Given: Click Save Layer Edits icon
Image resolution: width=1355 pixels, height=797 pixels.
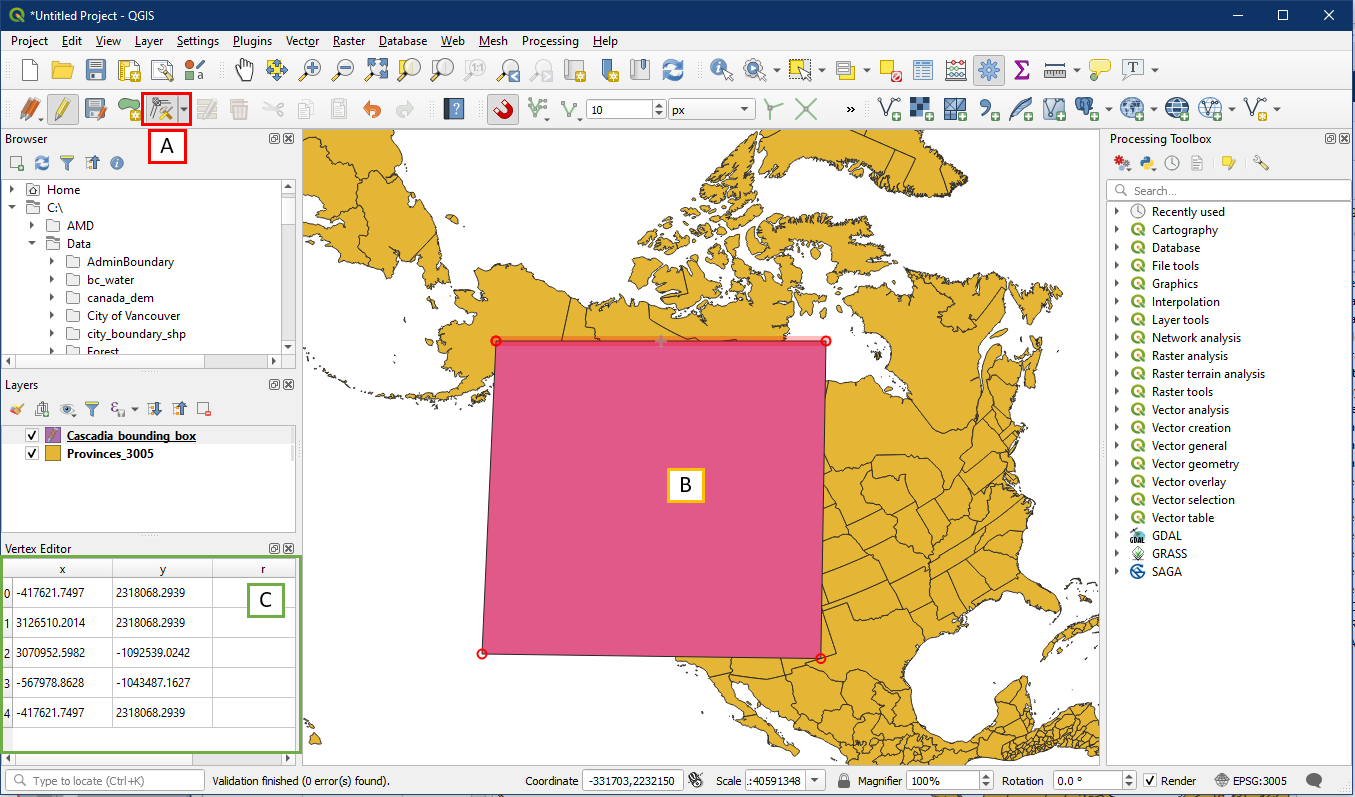Looking at the screenshot, I should coord(95,108).
